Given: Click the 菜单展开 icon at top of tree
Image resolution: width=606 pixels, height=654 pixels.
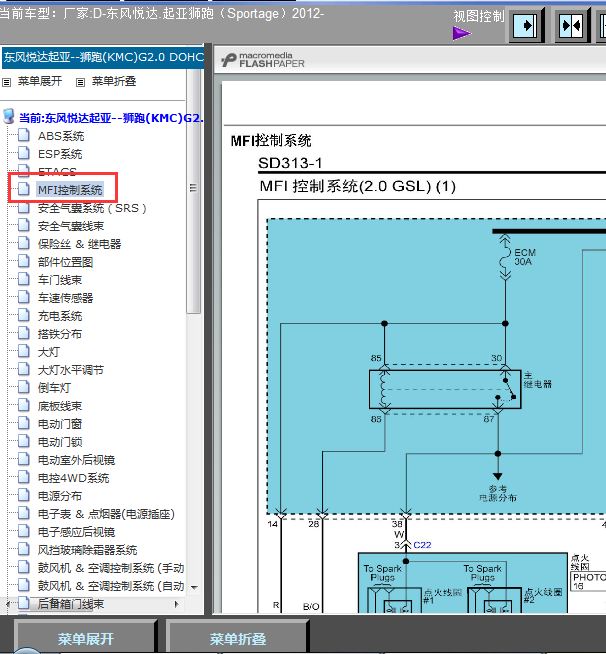Looking at the screenshot, I should tap(6, 82).
